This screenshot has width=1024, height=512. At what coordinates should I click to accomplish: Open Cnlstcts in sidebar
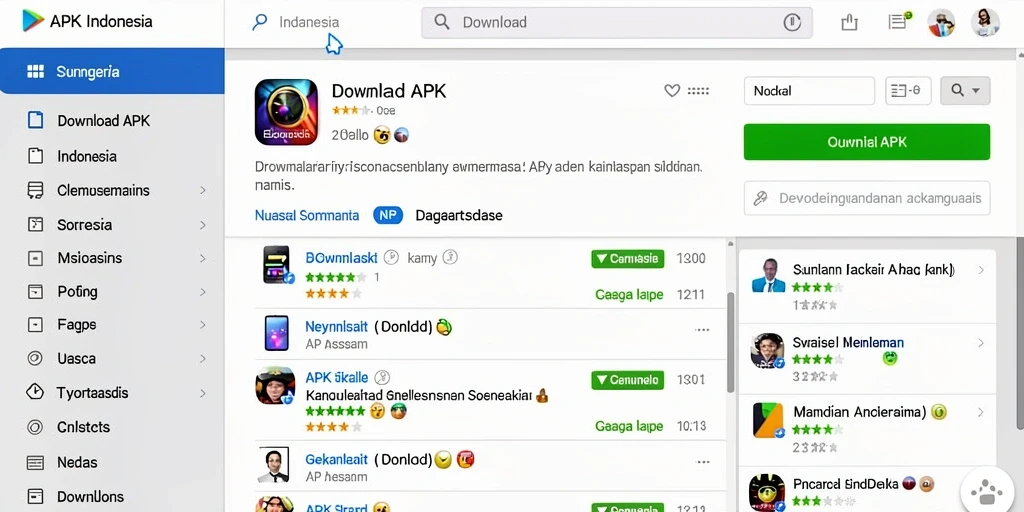pos(83,427)
